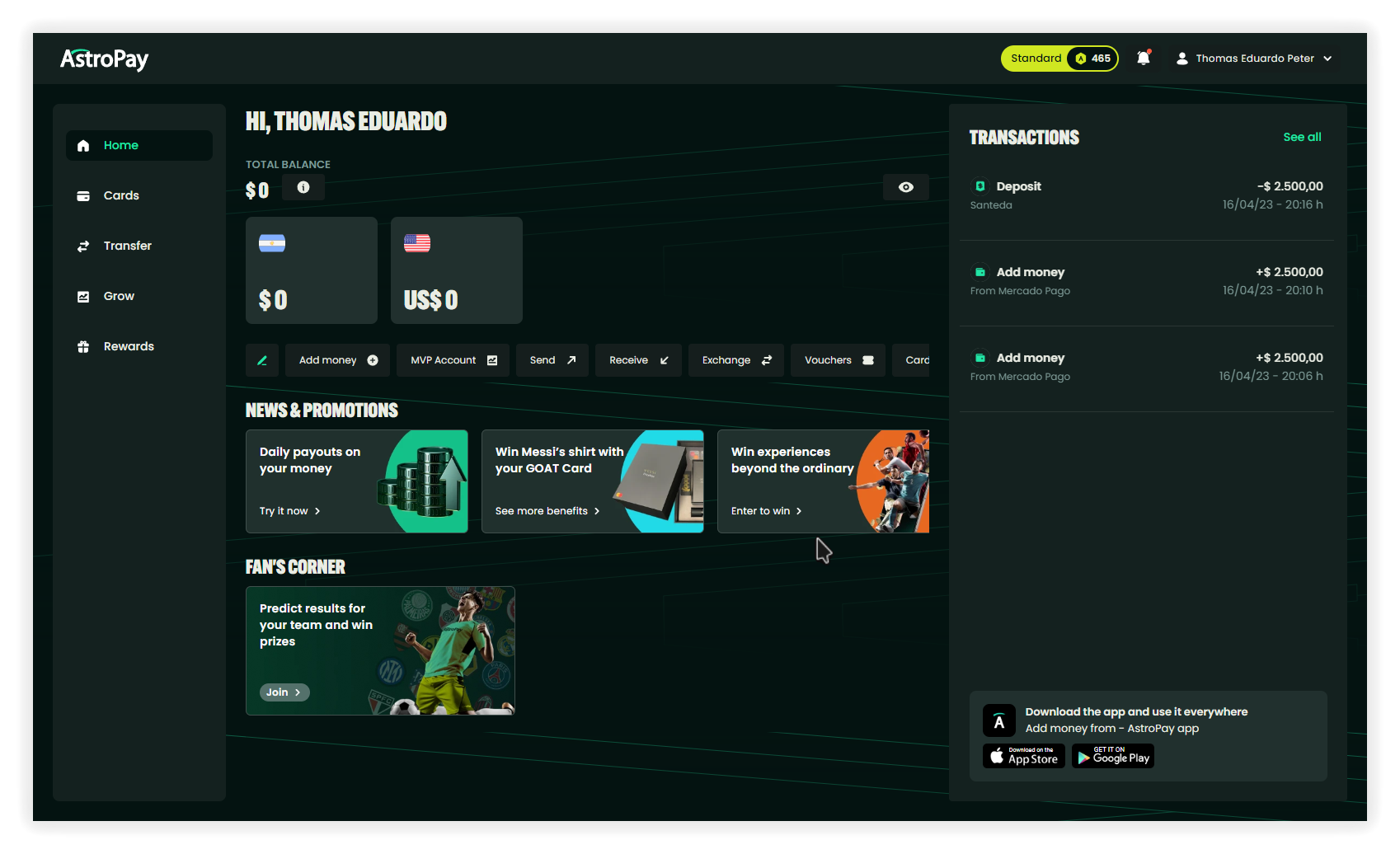Open Win experiences beyond the ordinary card
Screen dimensions: 1400x854
[824, 481]
